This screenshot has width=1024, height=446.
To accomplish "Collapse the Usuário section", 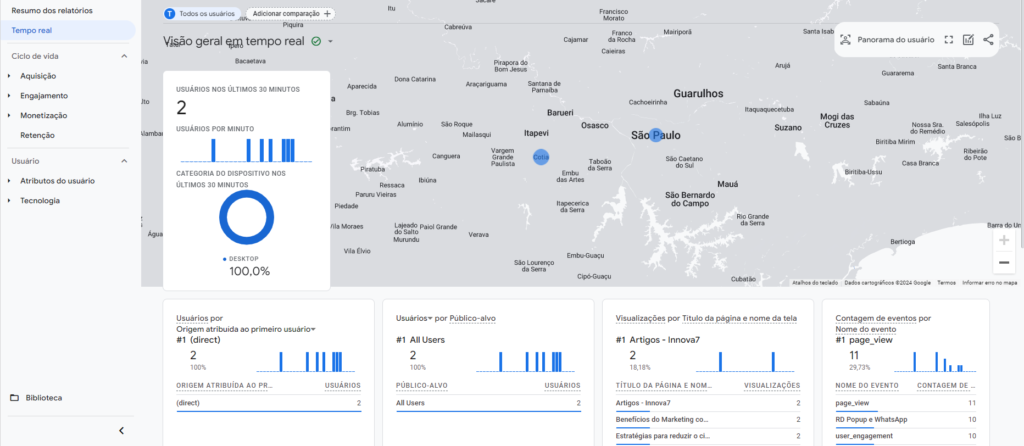I will [x=124, y=161].
